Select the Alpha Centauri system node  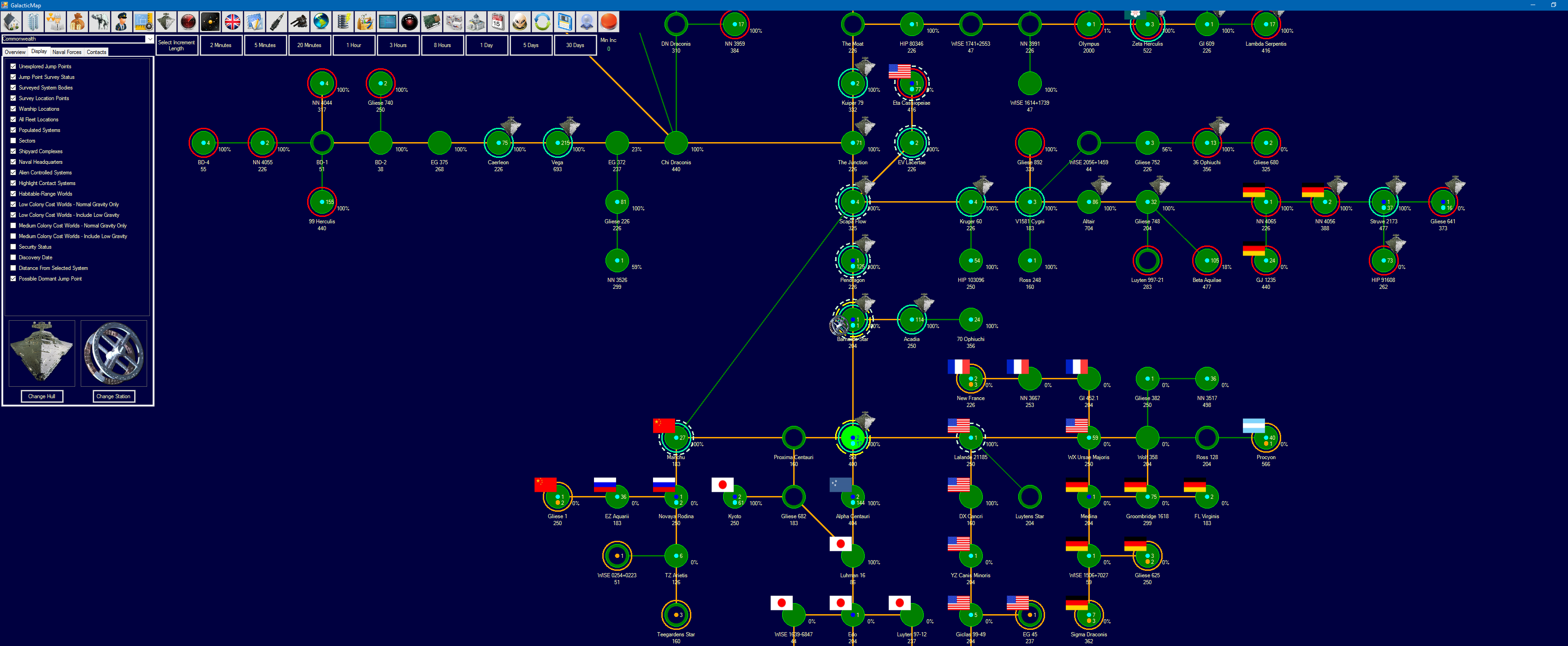(x=852, y=497)
